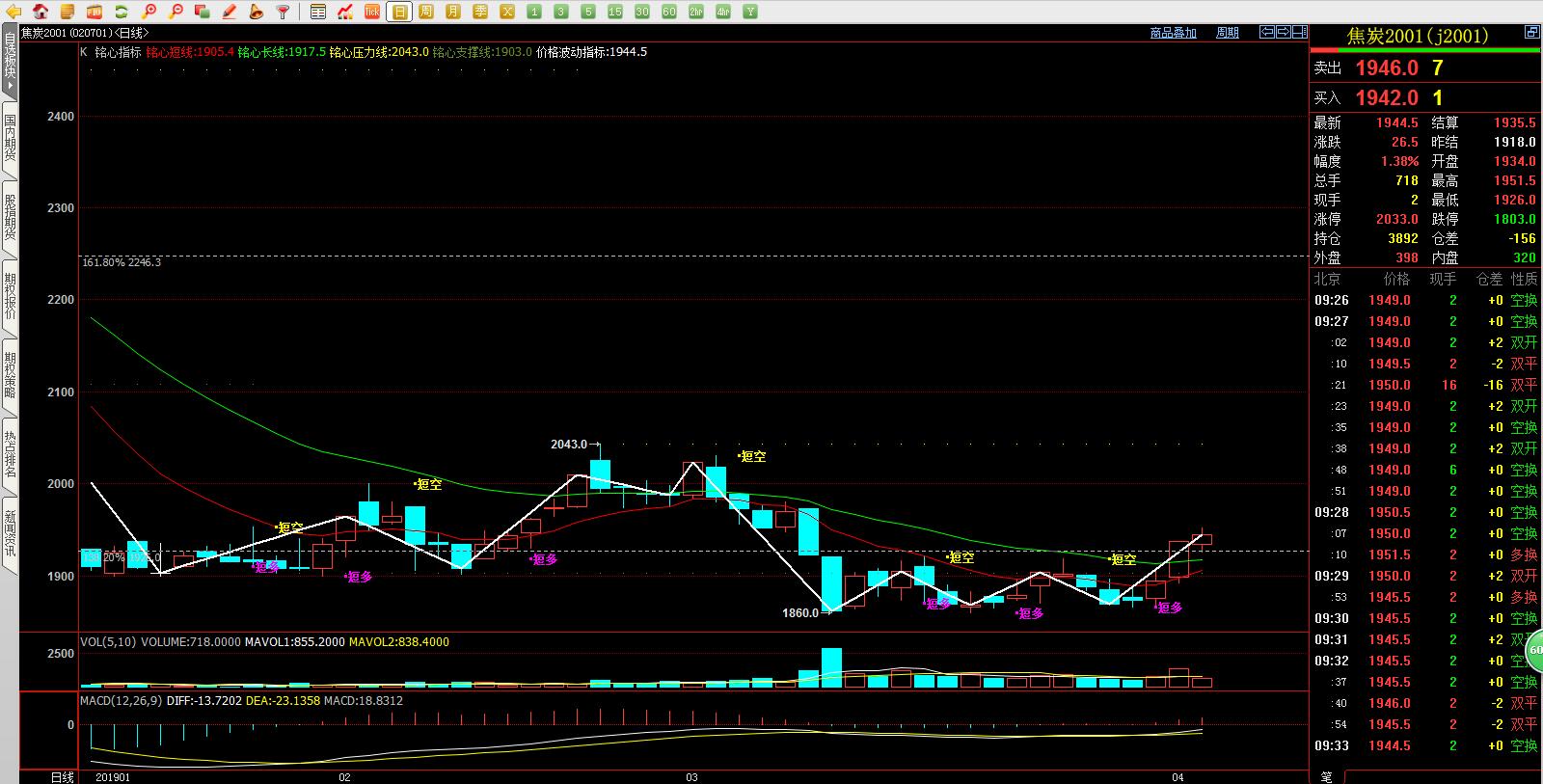This screenshot has width=1543, height=784.
Task: Select the 4hr period button
Action: 723,12
